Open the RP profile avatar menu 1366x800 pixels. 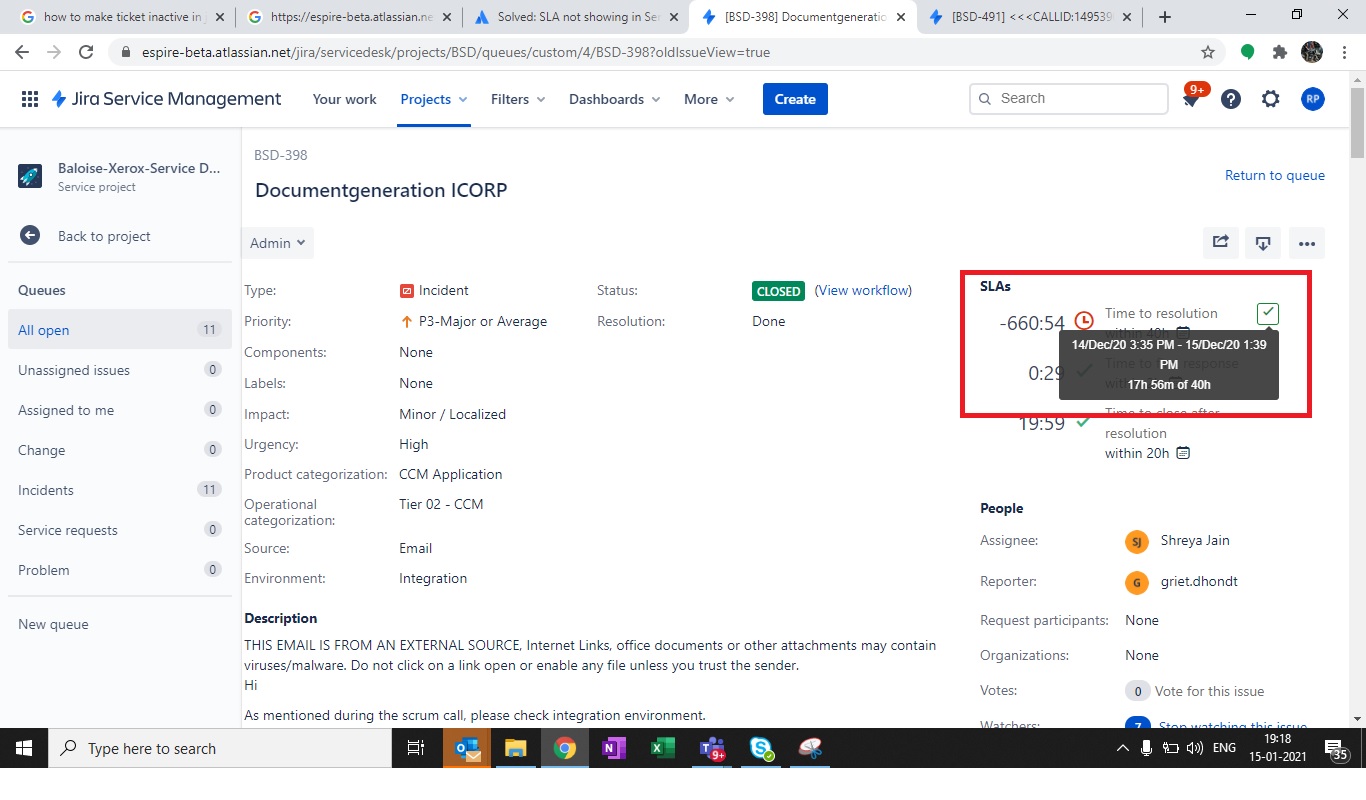tap(1312, 99)
